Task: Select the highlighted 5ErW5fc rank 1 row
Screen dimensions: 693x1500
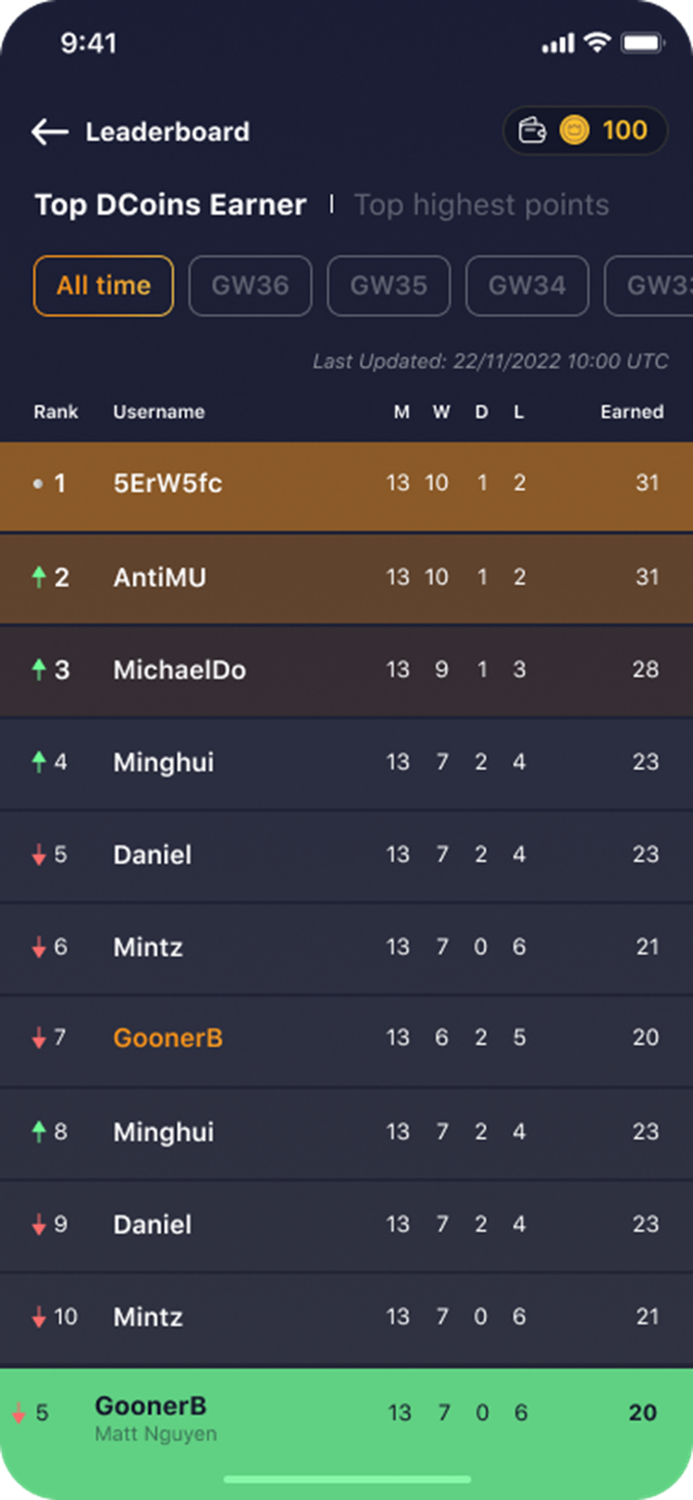Action: pos(346,483)
